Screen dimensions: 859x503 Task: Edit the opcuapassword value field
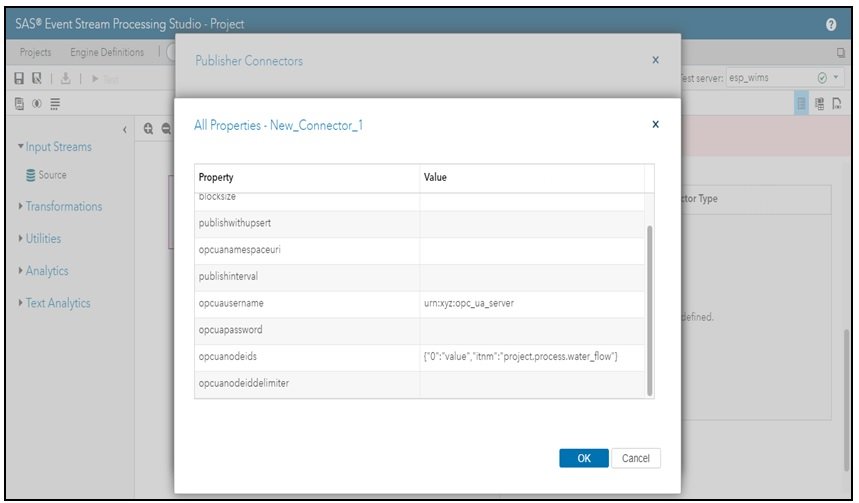click(531, 329)
